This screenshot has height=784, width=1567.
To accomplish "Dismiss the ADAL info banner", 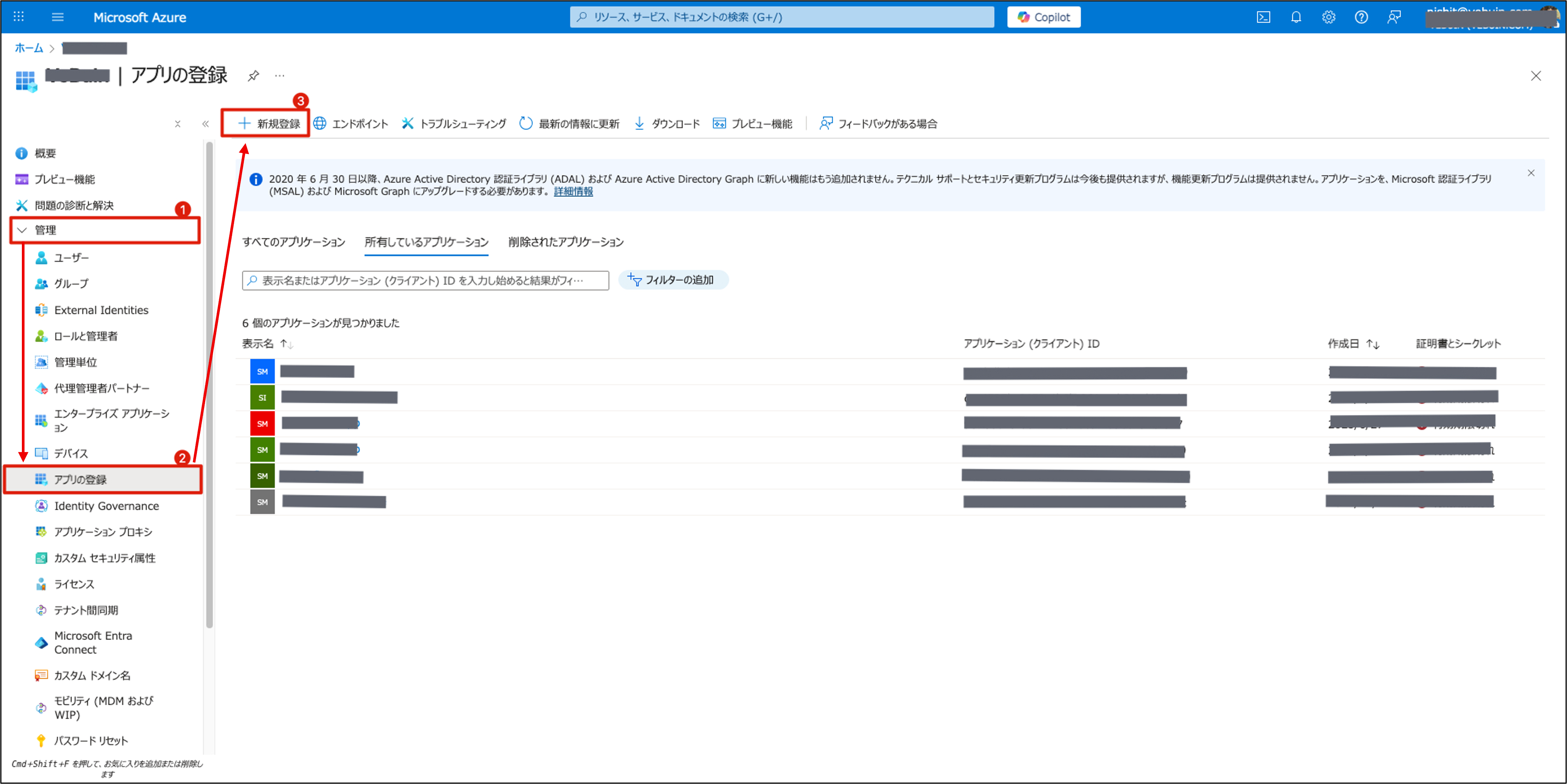I will click(1531, 173).
